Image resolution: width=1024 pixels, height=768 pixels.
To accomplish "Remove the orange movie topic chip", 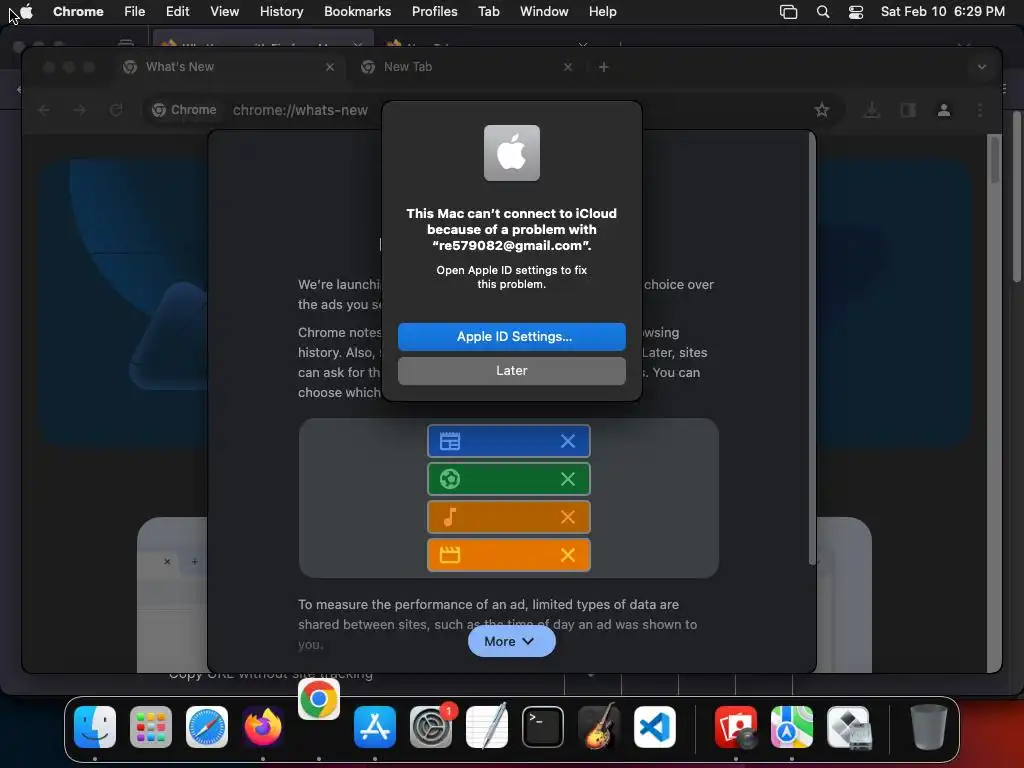I will tap(568, 555).
